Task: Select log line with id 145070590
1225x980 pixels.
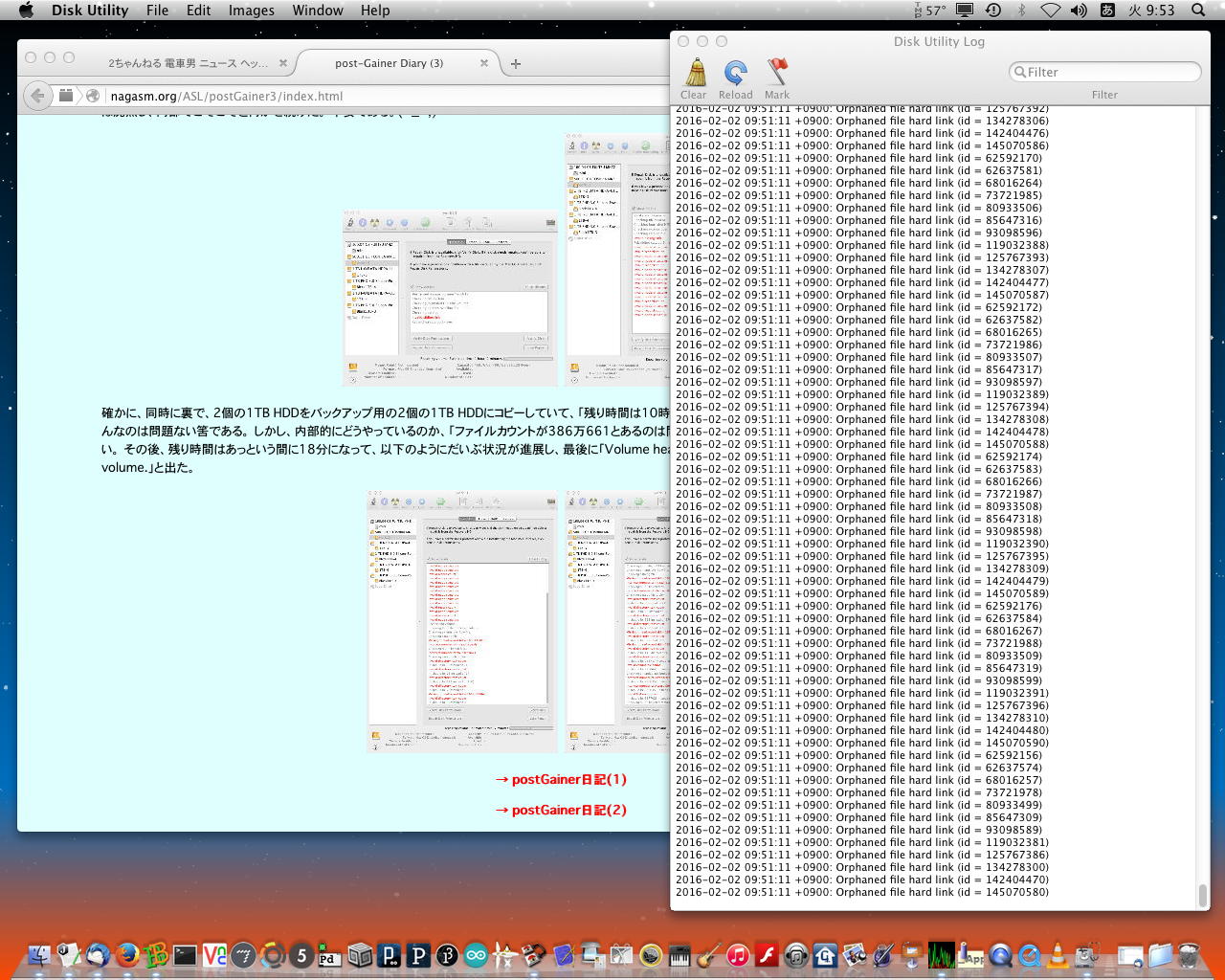Action: 862,743
